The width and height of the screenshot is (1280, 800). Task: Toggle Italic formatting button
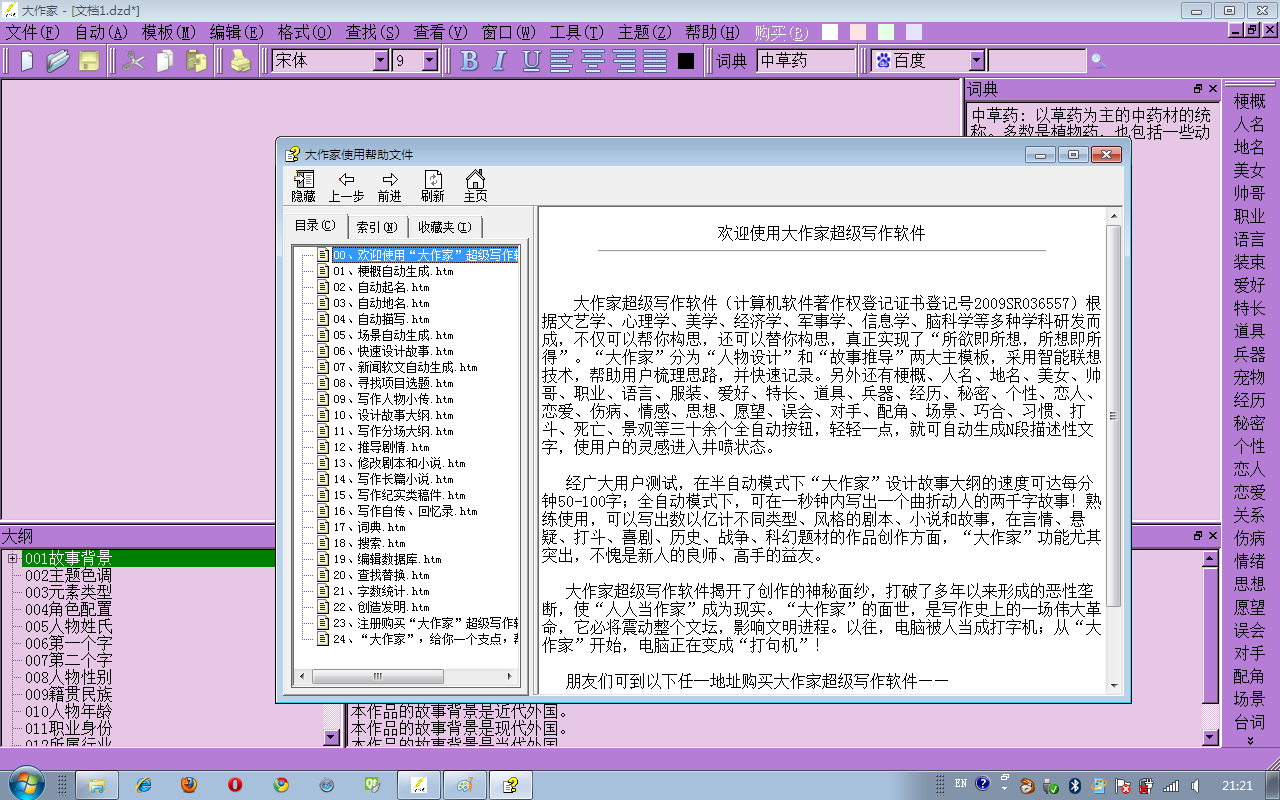500,61
